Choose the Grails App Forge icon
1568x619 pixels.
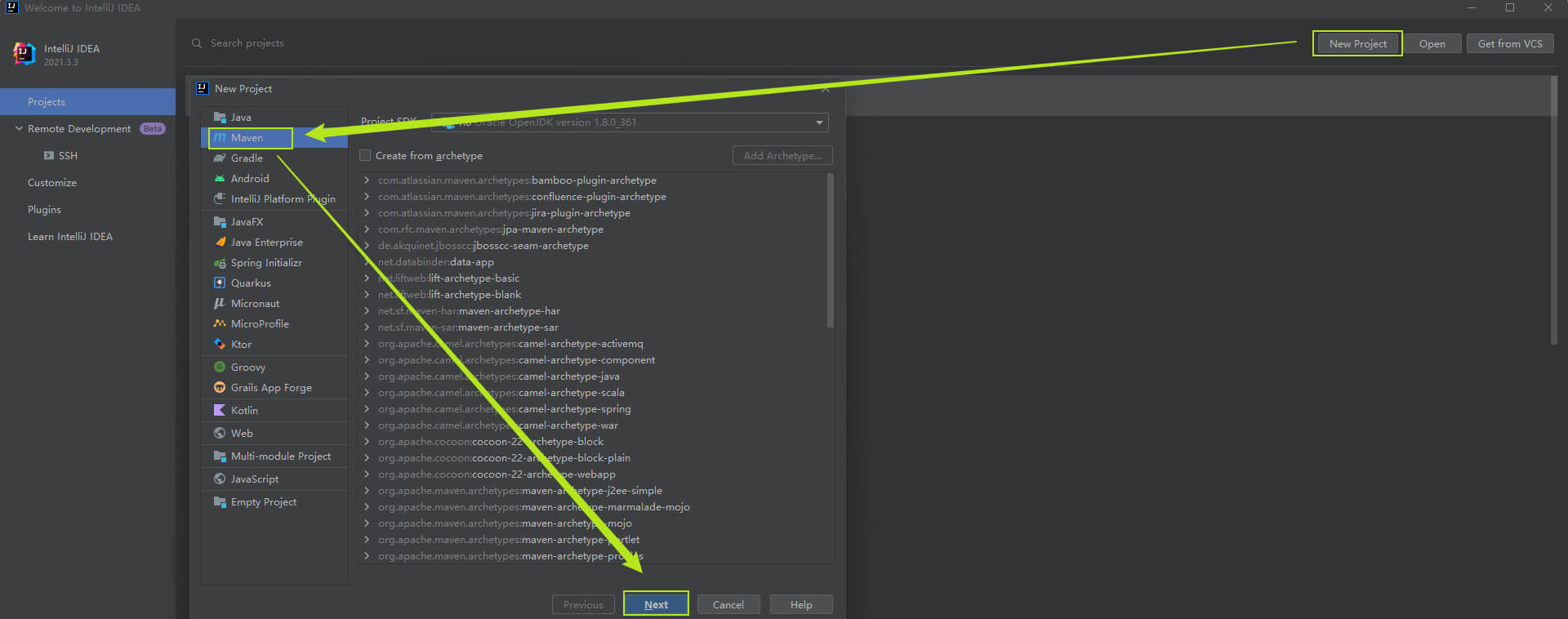[219, 388]
